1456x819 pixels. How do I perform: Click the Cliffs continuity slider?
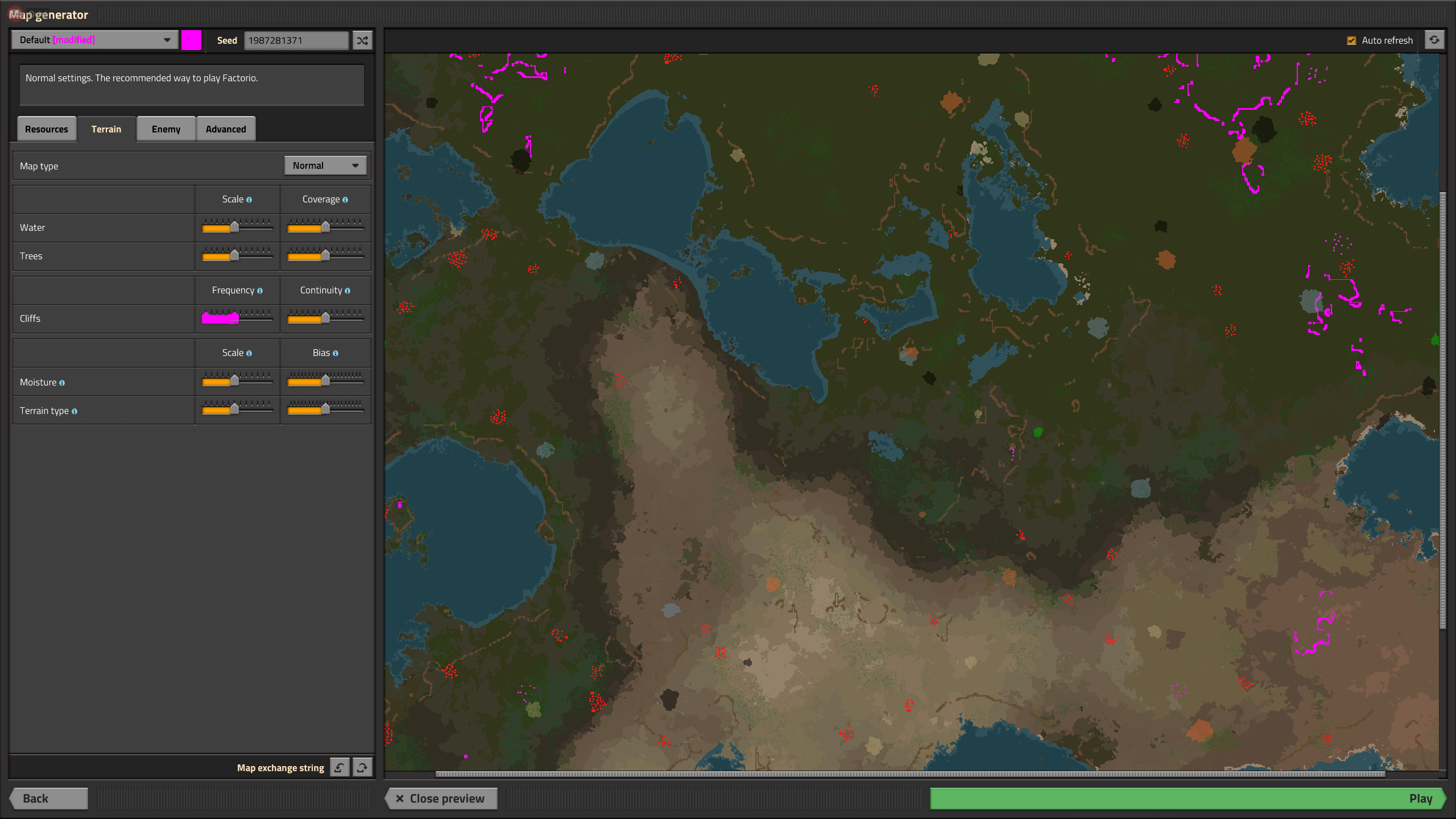[325, 317]
